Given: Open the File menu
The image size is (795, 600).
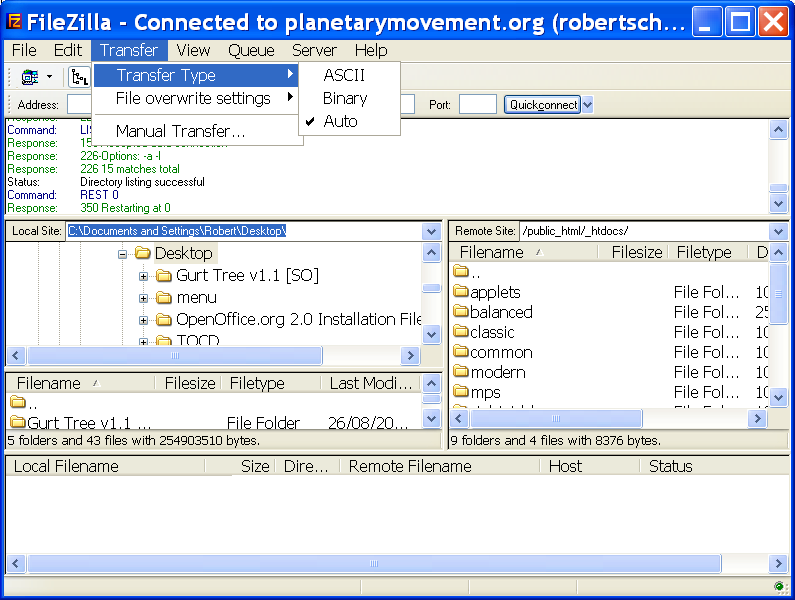Looking at the screenshot, I should pos(24,50).
